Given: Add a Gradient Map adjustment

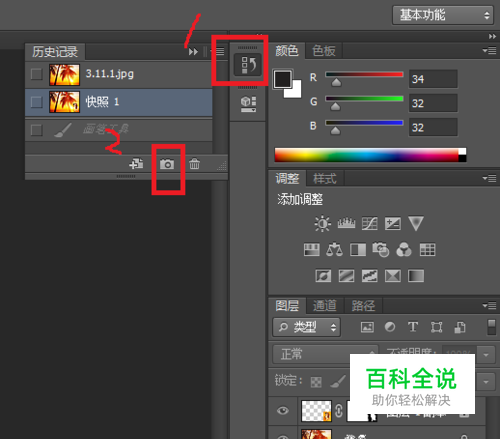Looking at the screenshot, I should coord(416,276).
